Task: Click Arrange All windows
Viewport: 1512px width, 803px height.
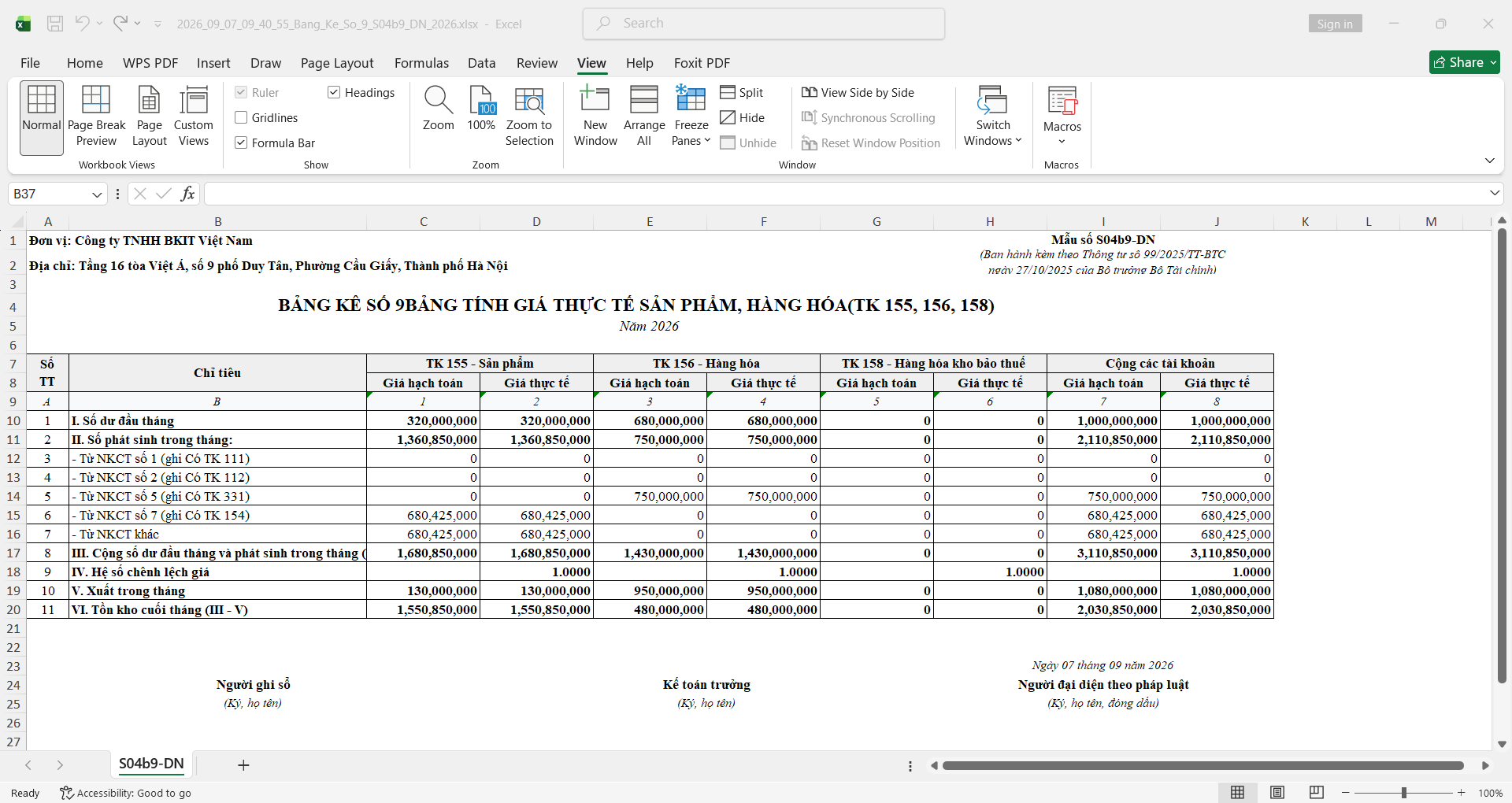Action: click(x=644, y=118)
